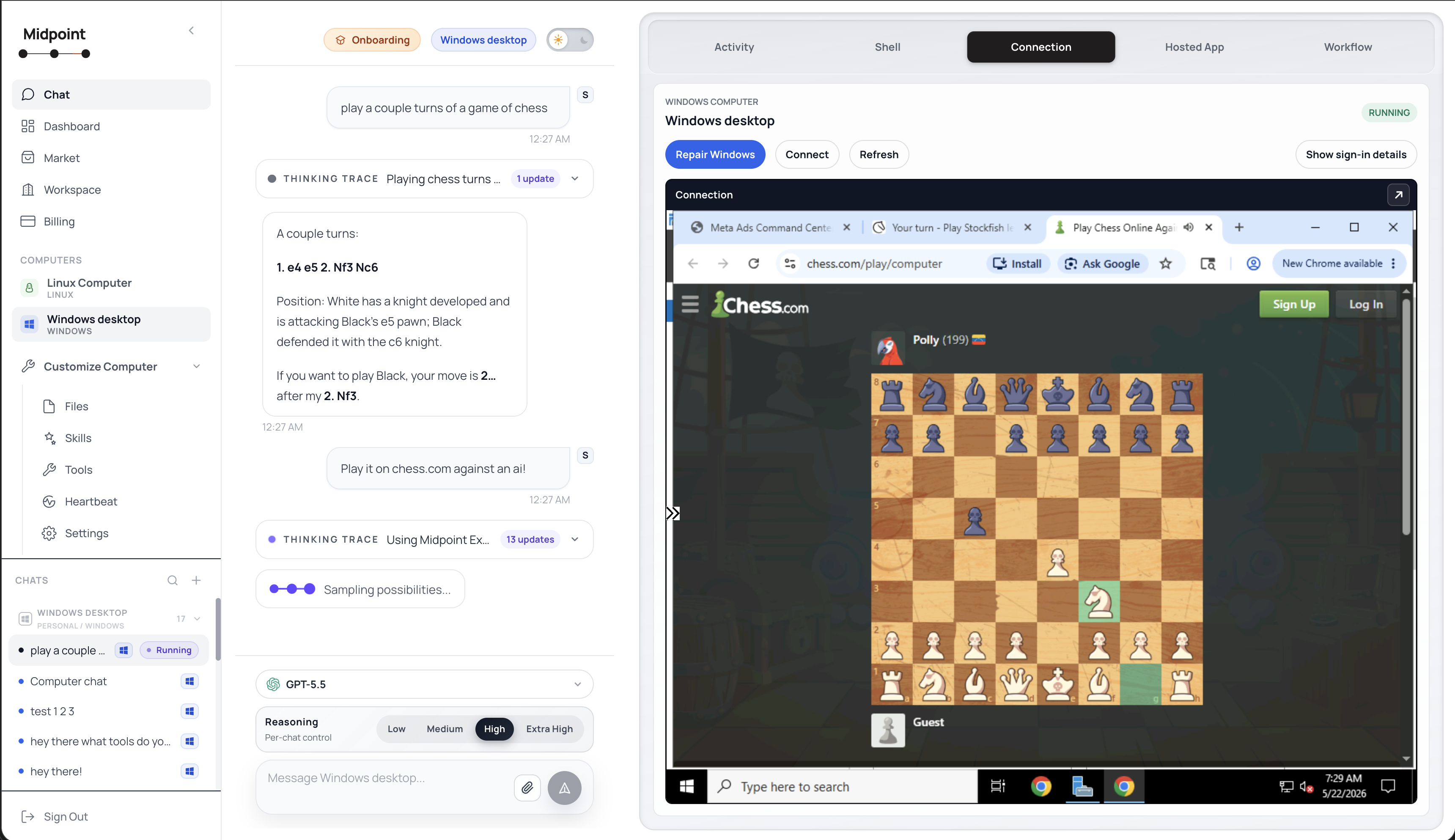Select the black pawn on c5
This screenshot has height=840, width=1455.
(x=975, y=519)
